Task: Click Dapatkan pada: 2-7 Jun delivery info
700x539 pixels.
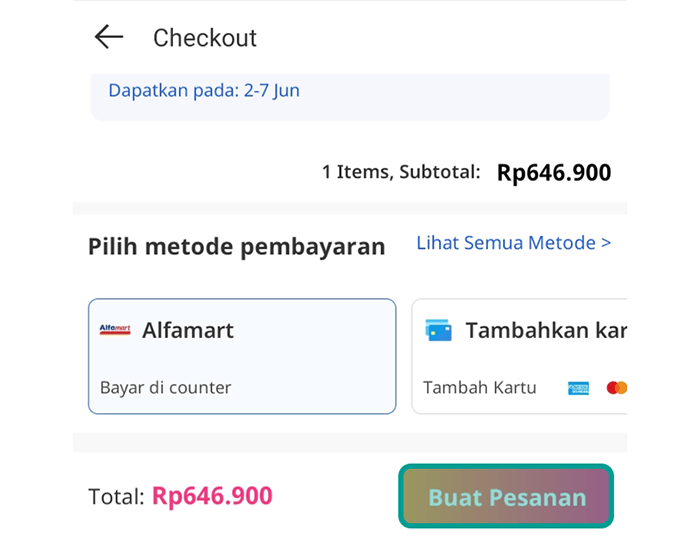Action: point(204,91)
